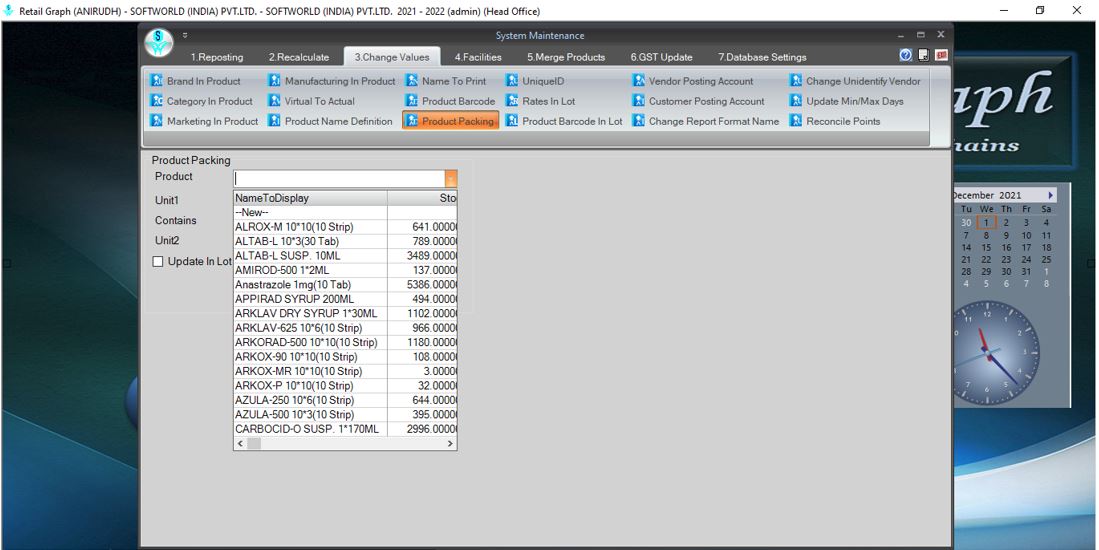1099x550 pixels.
Task: Switch to 7.Database Settings tab
Action: [762, 57]
